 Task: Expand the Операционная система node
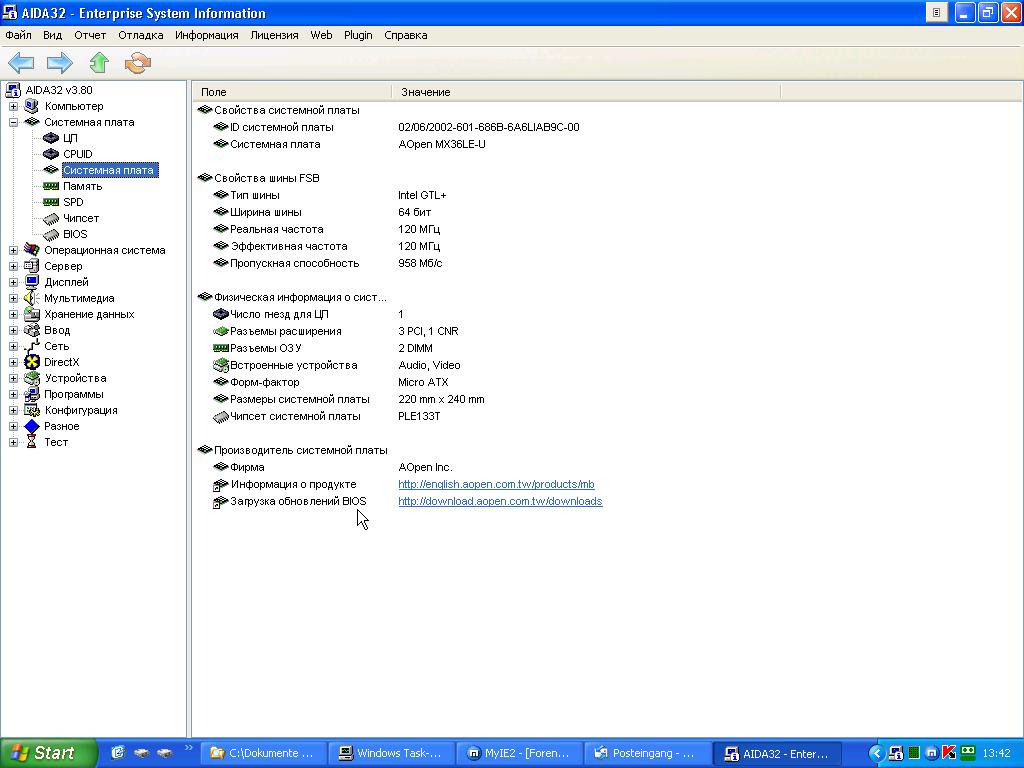[13, 250]
